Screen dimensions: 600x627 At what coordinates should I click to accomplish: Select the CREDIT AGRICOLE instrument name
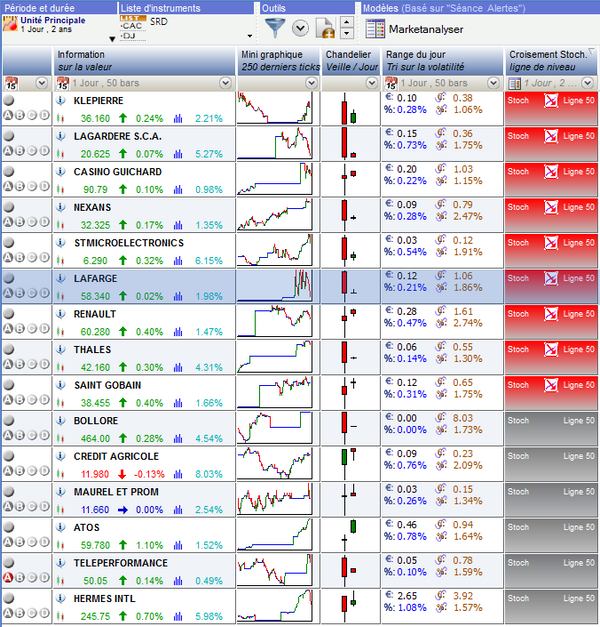pyautogui.click(x=116, y=457)
